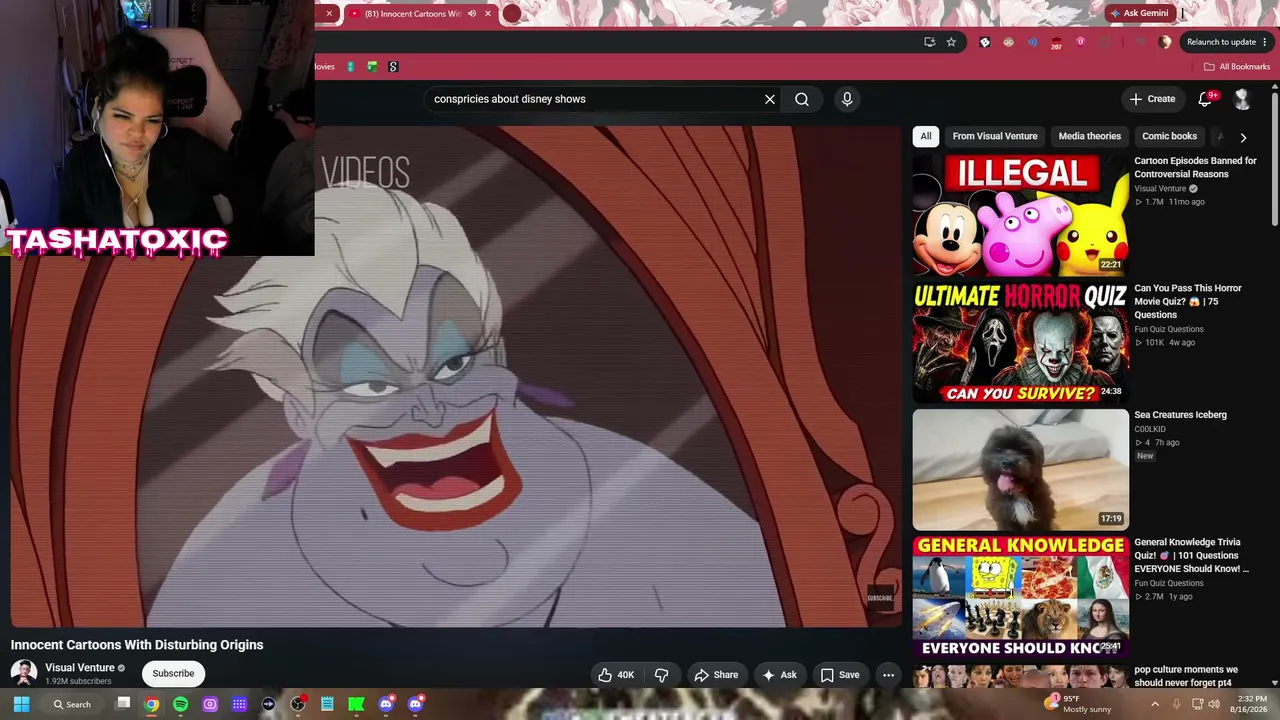The width and height of the screenshot is (1280, 720).
Task: Open volume control in system tray
Action: click(1214, 704)
